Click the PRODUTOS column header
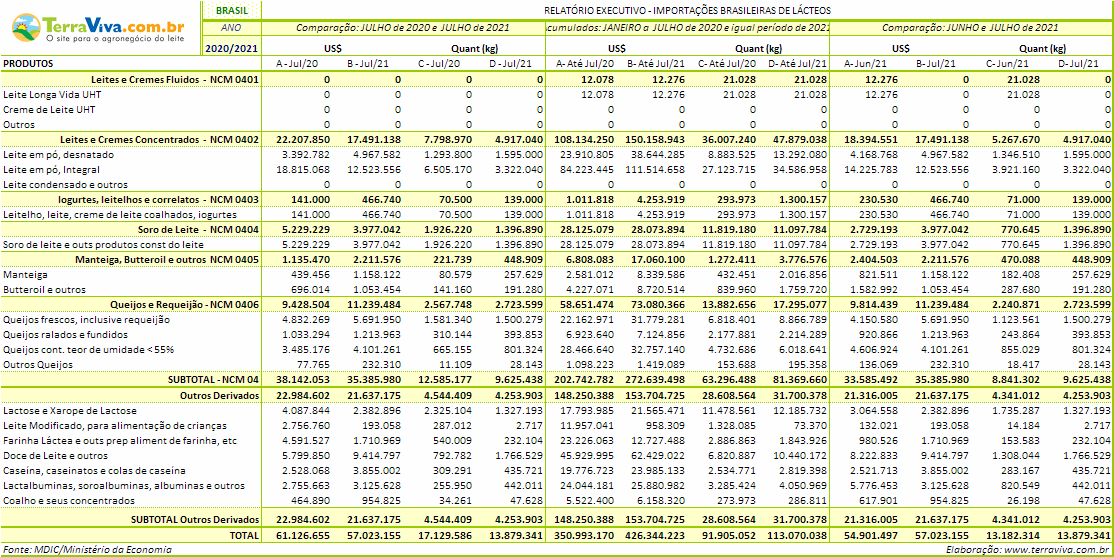The image size is (1114, 557). (28, 64)
